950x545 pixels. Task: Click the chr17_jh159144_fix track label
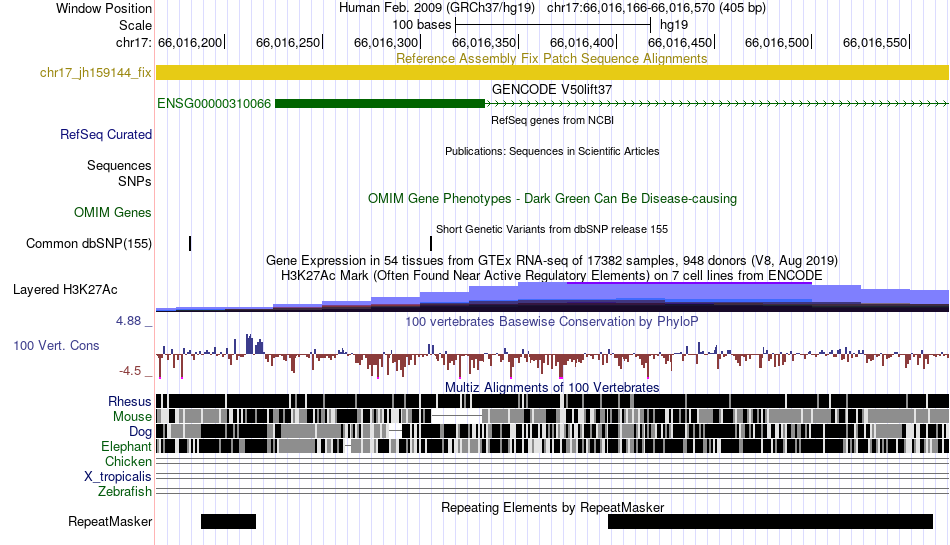click(95, 73)
